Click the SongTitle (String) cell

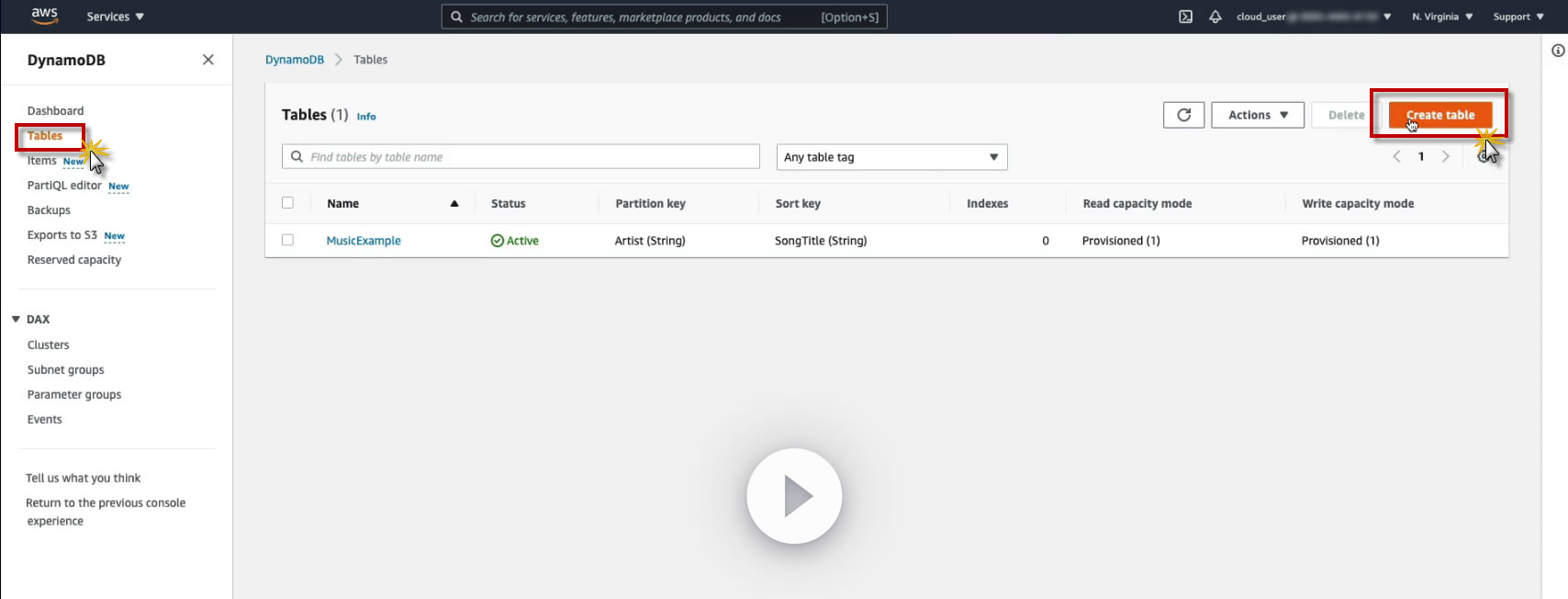point(821,241)
